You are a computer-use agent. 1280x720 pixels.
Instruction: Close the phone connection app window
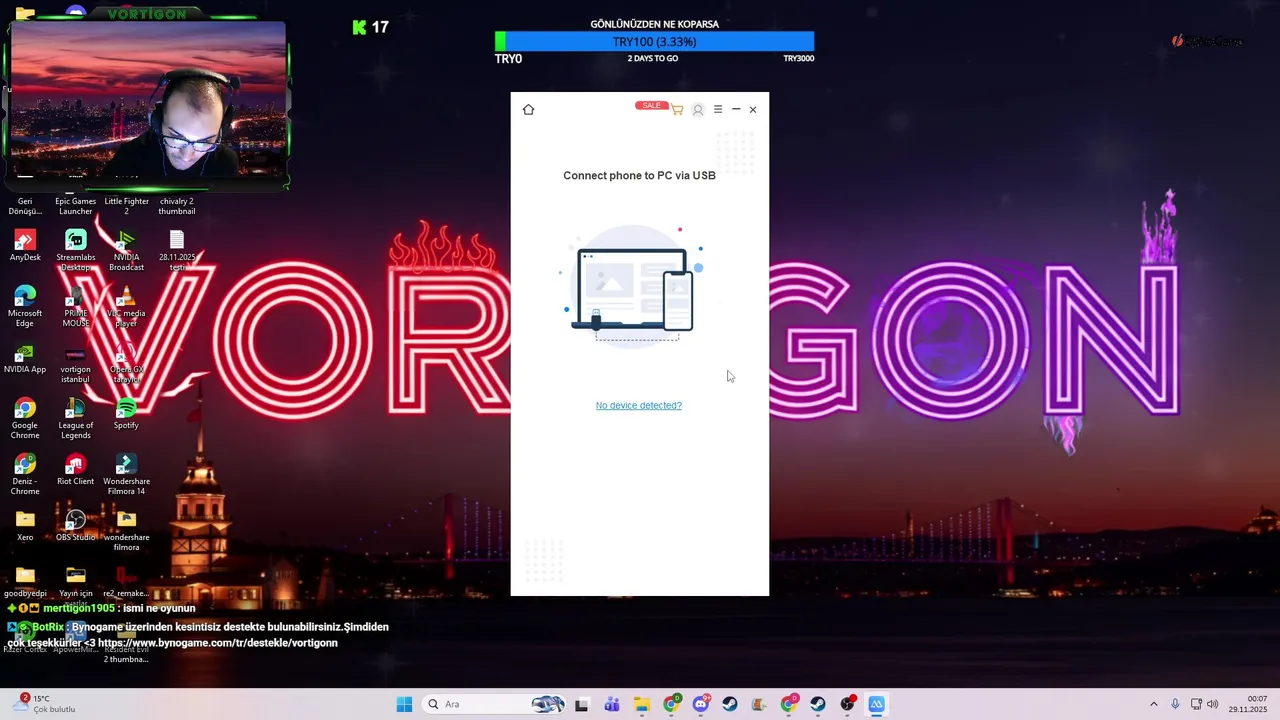(x=753, y=109)
